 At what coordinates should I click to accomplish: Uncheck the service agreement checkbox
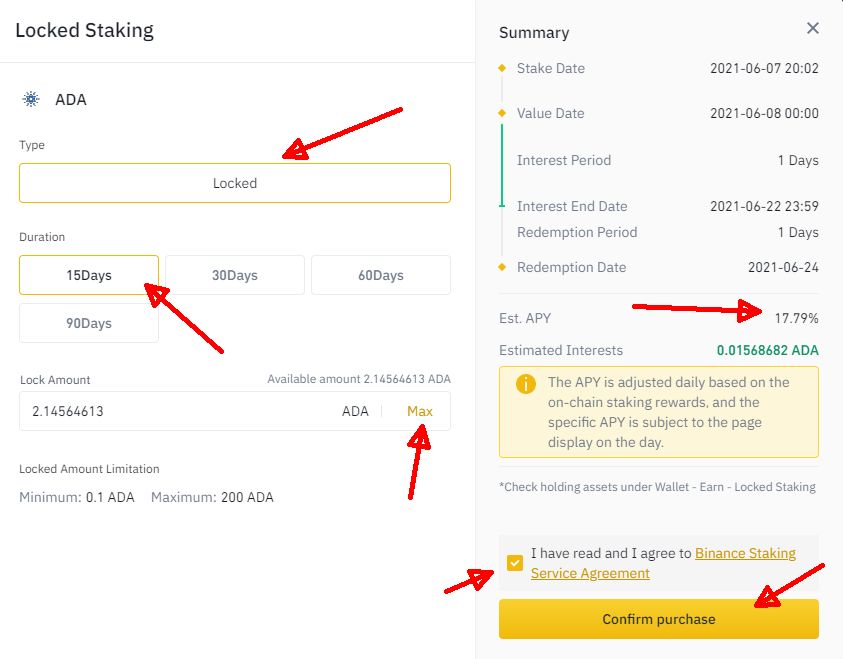click(515, 563)
